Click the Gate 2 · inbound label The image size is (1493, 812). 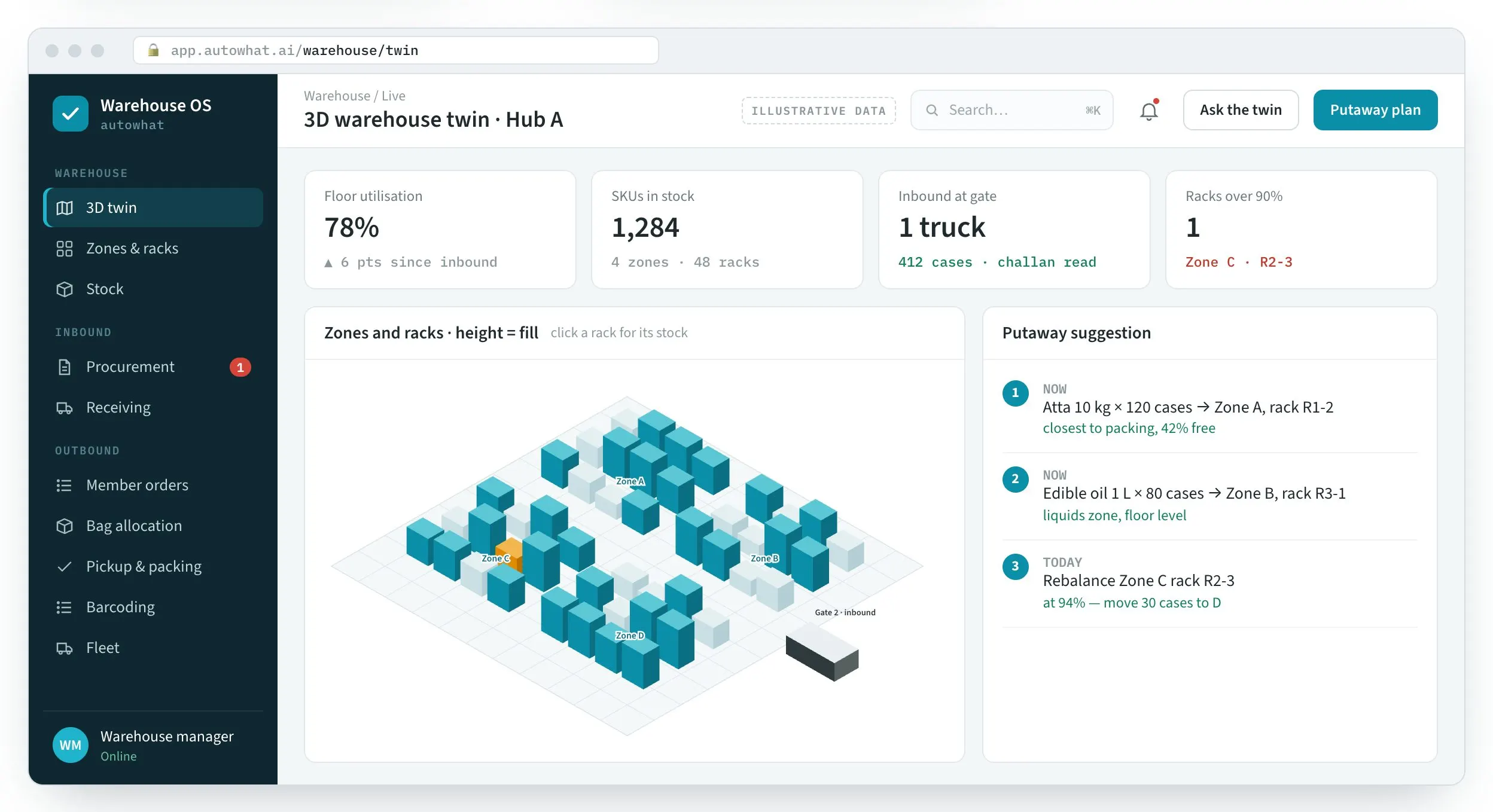pyautogui.click(x=845, y=612)
